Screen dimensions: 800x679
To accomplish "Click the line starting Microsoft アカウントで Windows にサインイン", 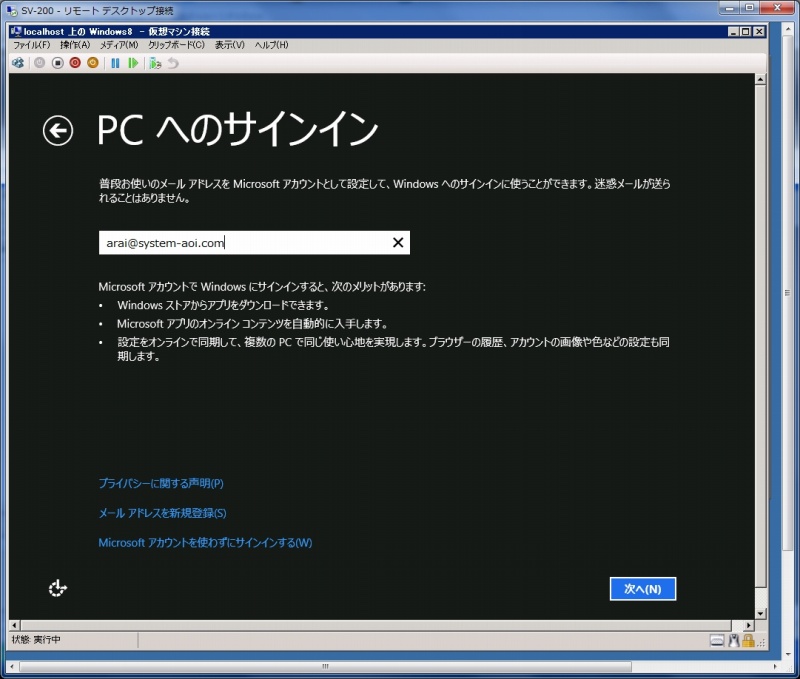I will (262, 287).
